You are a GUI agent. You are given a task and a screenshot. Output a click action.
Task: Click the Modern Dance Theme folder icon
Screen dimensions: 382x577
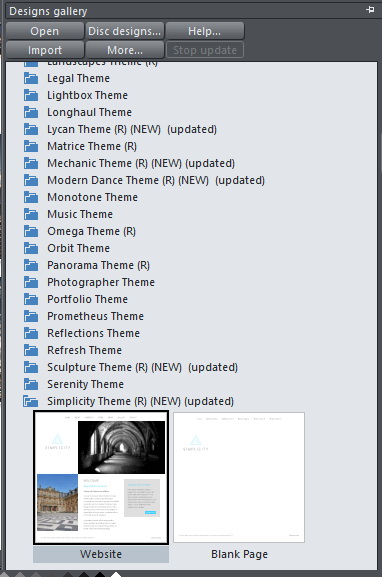(31, 180)
